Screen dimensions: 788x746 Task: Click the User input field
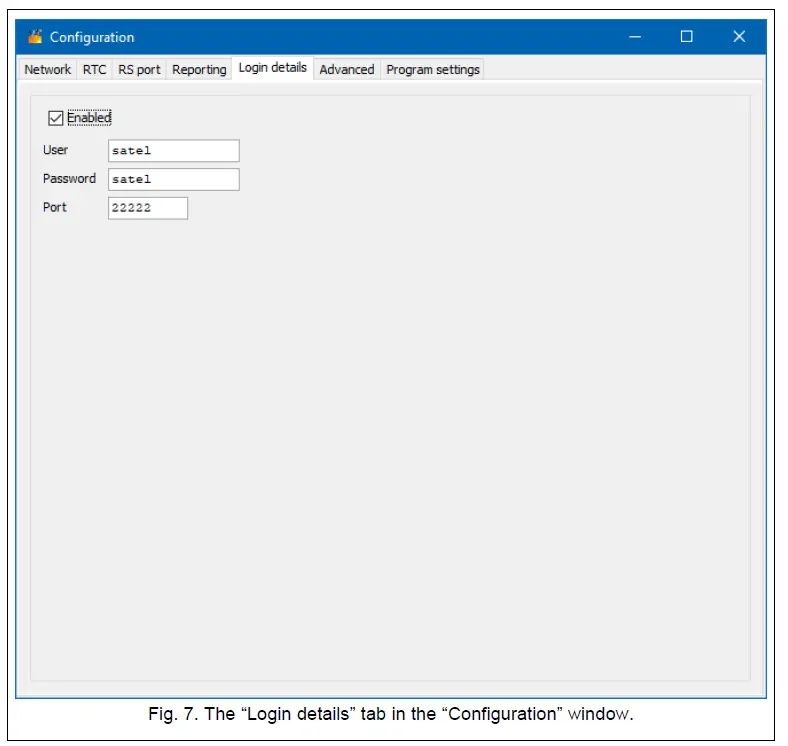[174, 151]
